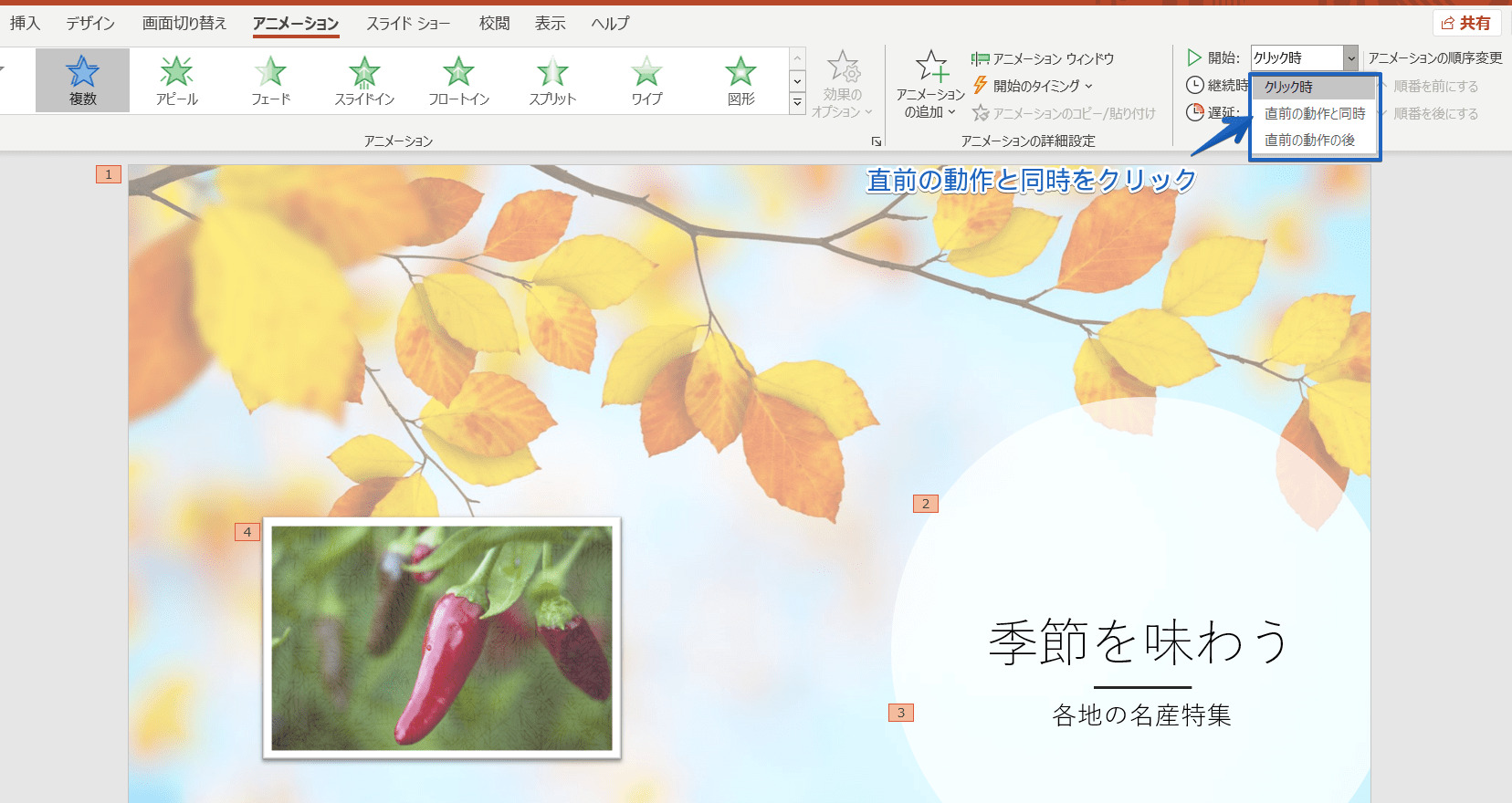Choose 直前の動作と同時 option
The image size is (1512, 803).
coord(1313,113)
